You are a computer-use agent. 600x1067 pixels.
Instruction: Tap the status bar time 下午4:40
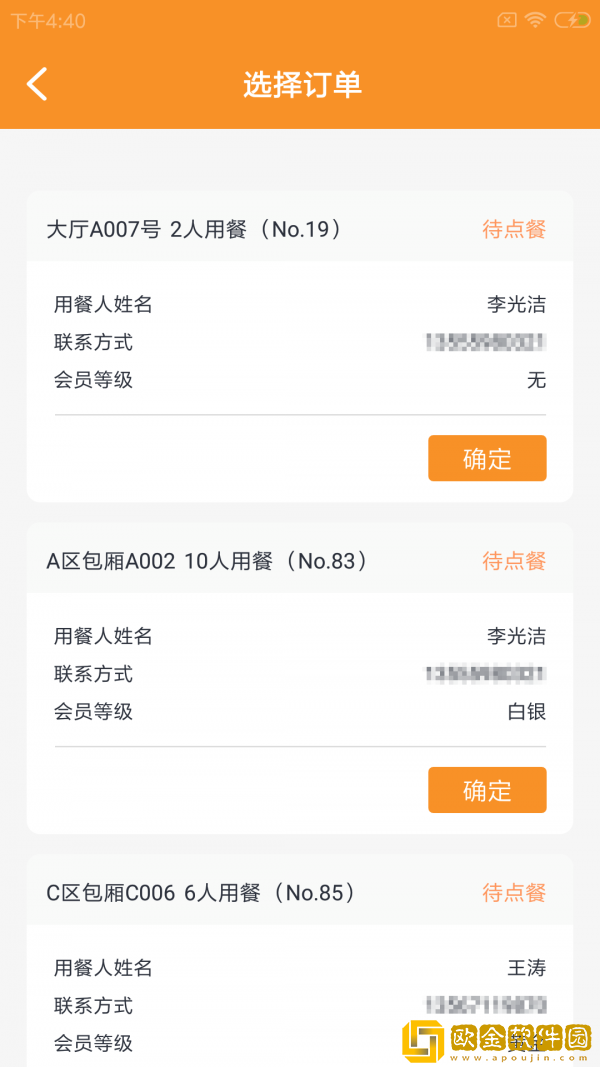point(48,20)
